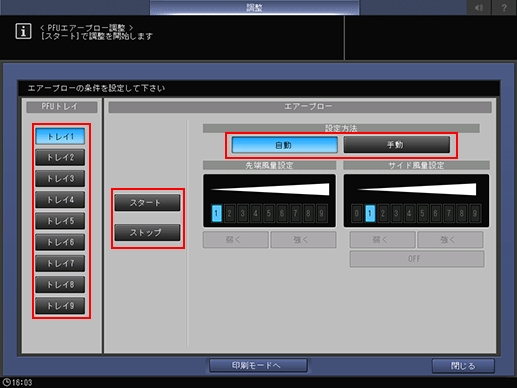Viewport: 517px width, 388px height.
Task: Select level 5 on 先端風量設定 scale
Action: coord(269,213)
